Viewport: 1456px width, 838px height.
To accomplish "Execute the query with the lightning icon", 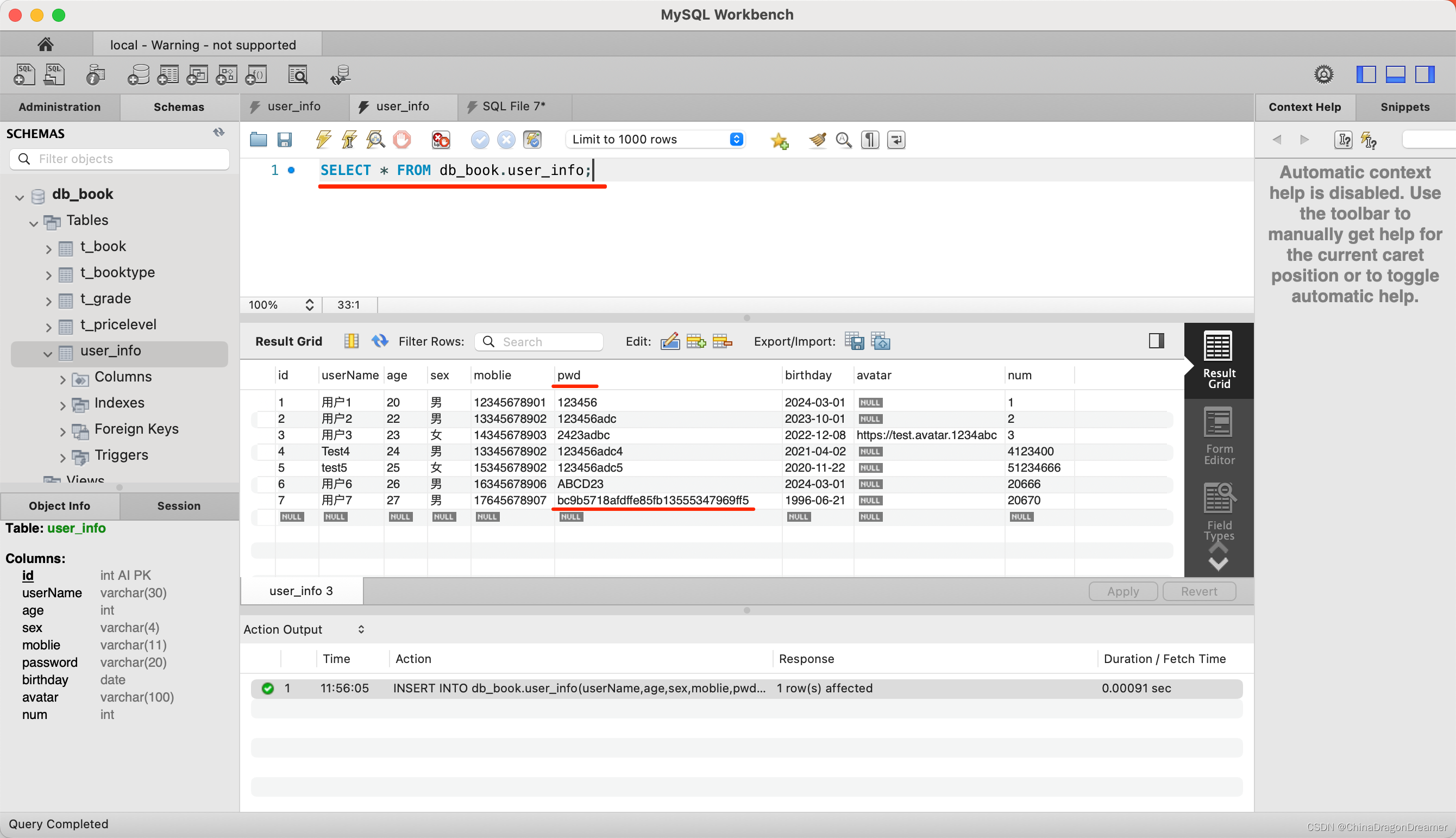I will pyautogui.click(x=323, y=140).
